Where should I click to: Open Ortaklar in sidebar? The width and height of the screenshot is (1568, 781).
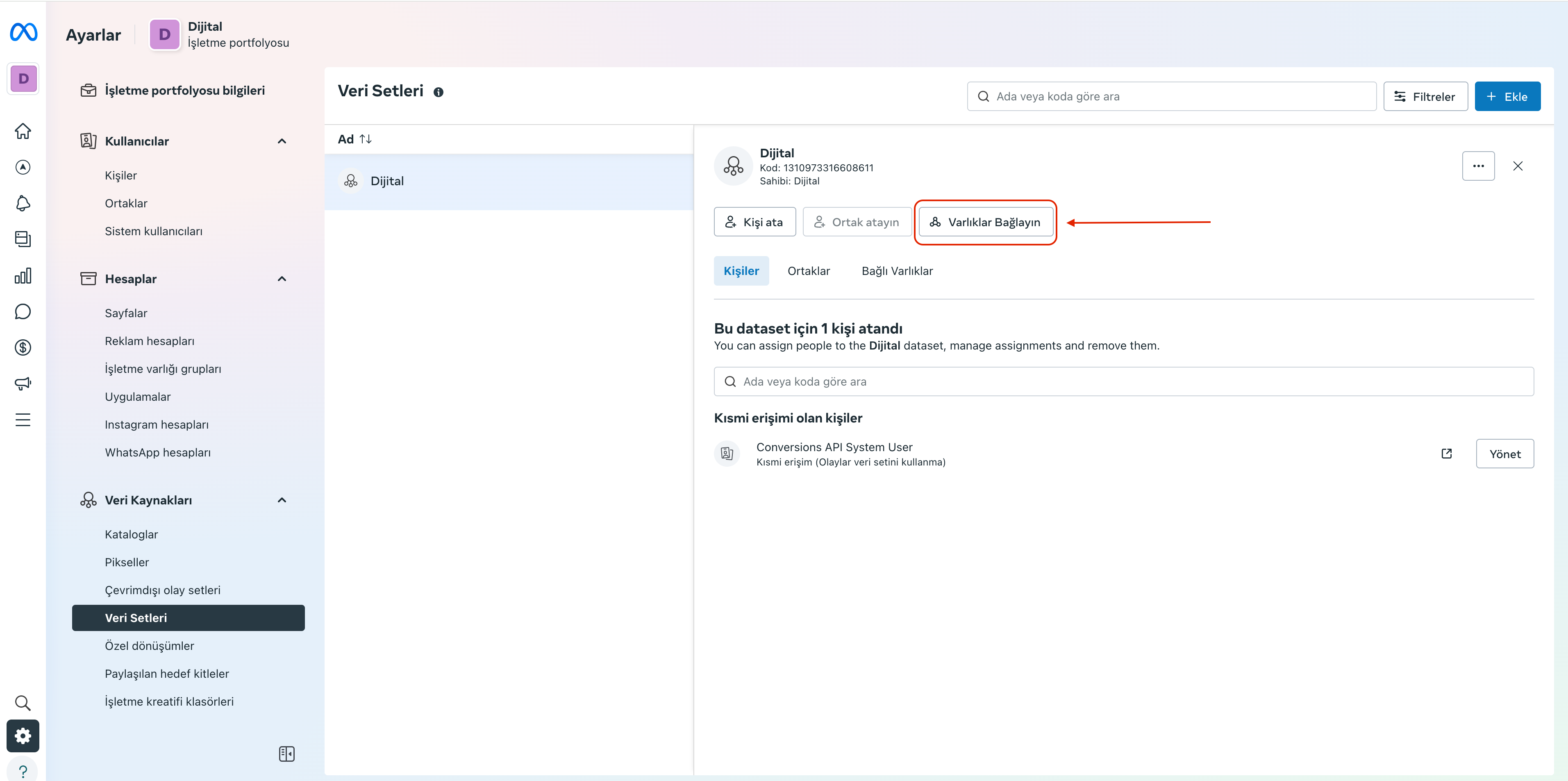tap(126, 203)
